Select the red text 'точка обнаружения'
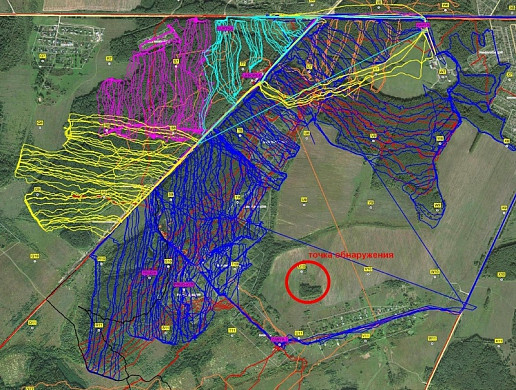The image size is (516, 390). pyautogui.click(x=351, y=255)
